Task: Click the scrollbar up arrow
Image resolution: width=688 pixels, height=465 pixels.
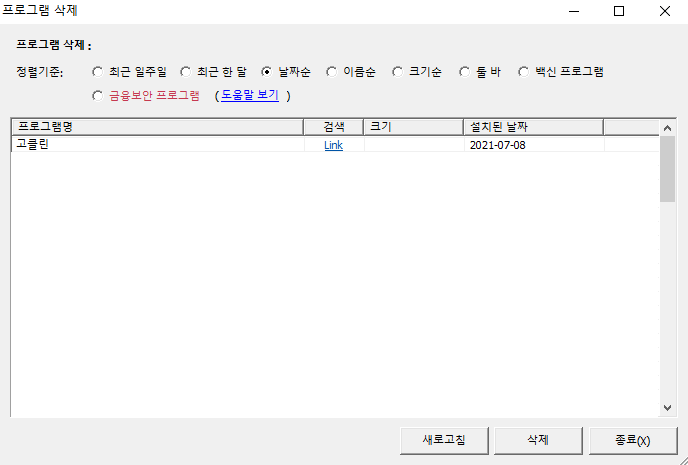Action: (667, 128)
